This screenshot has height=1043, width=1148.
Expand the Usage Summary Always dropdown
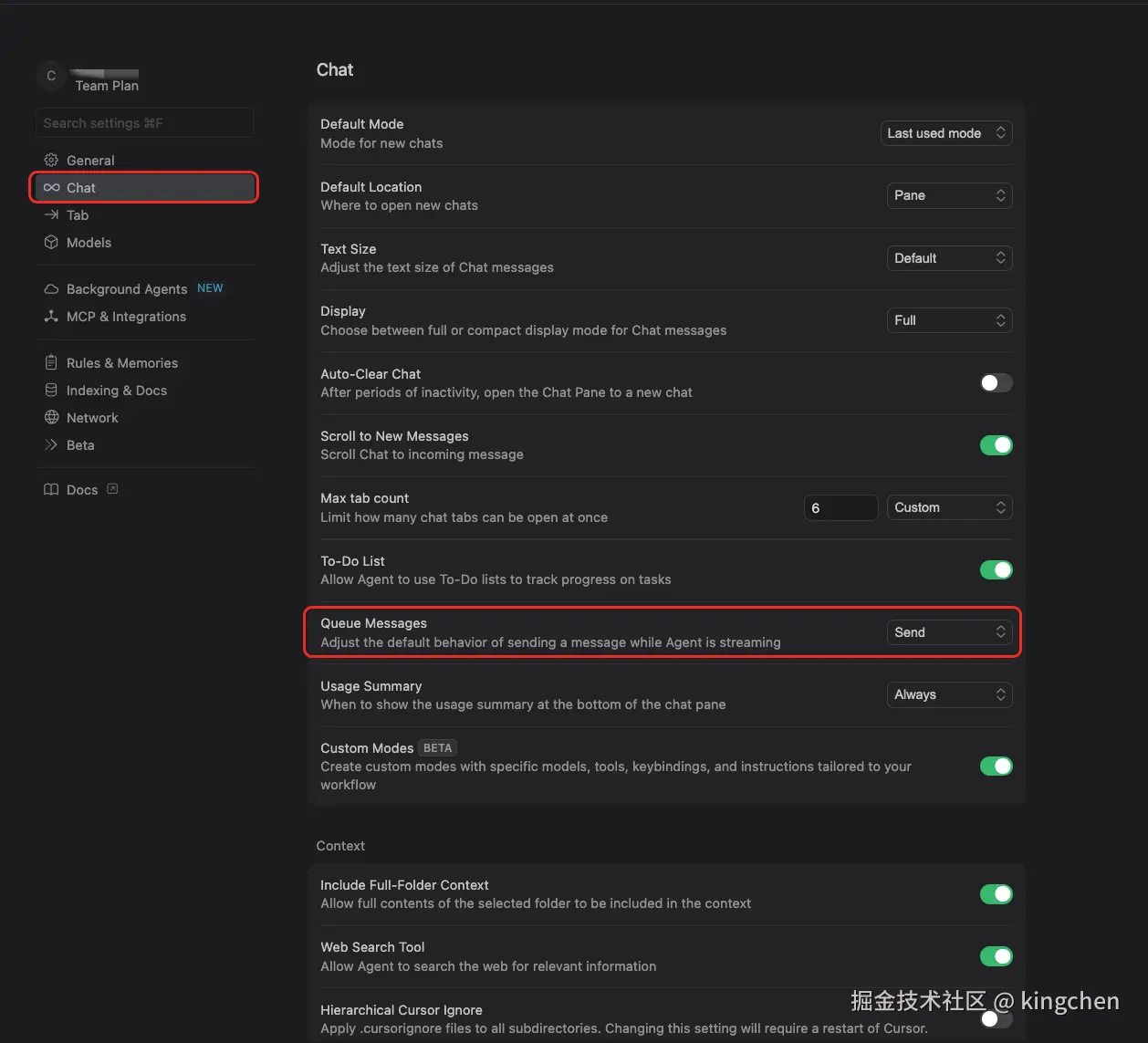949,695
